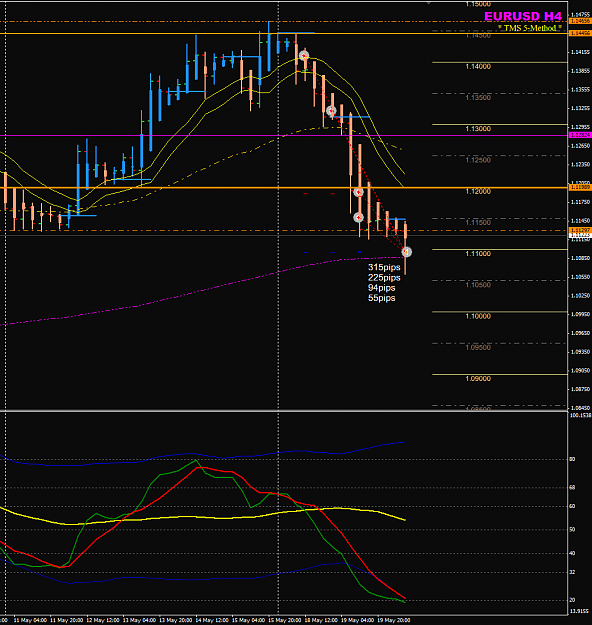Click the magenta price tag on price axis
Image resolution: width=592 pixels, height=625 pixels.
(x=580, y=136)
